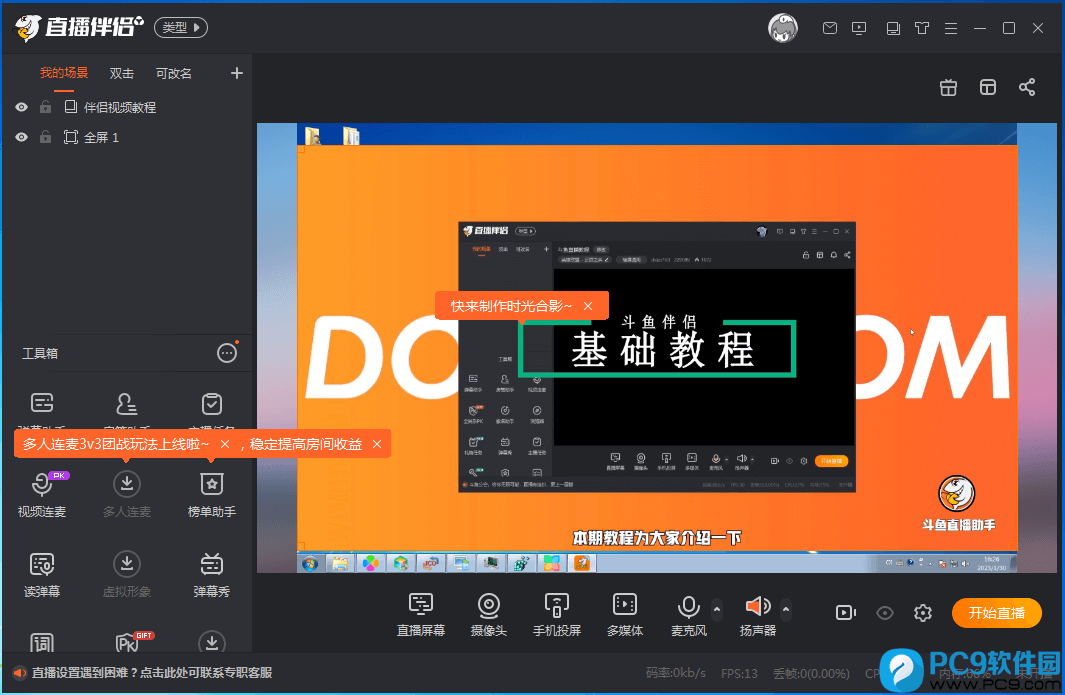Open user avatar profile

point(782,28)
